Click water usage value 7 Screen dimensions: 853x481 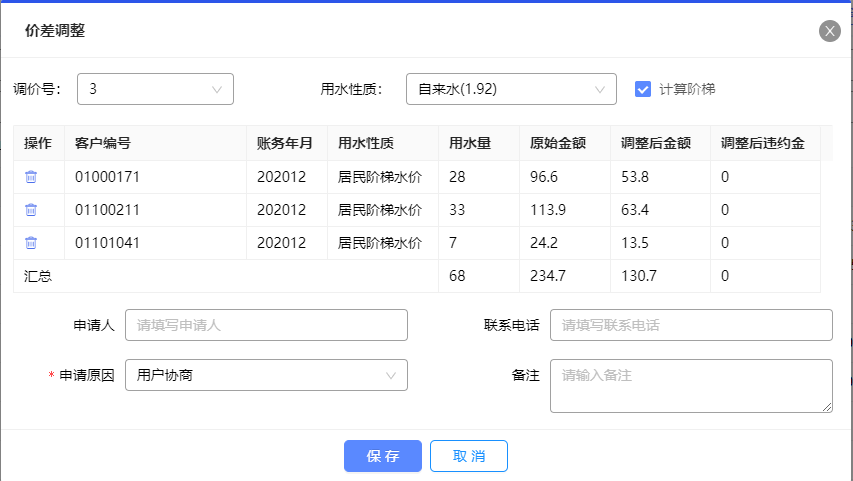pos(453,243)
